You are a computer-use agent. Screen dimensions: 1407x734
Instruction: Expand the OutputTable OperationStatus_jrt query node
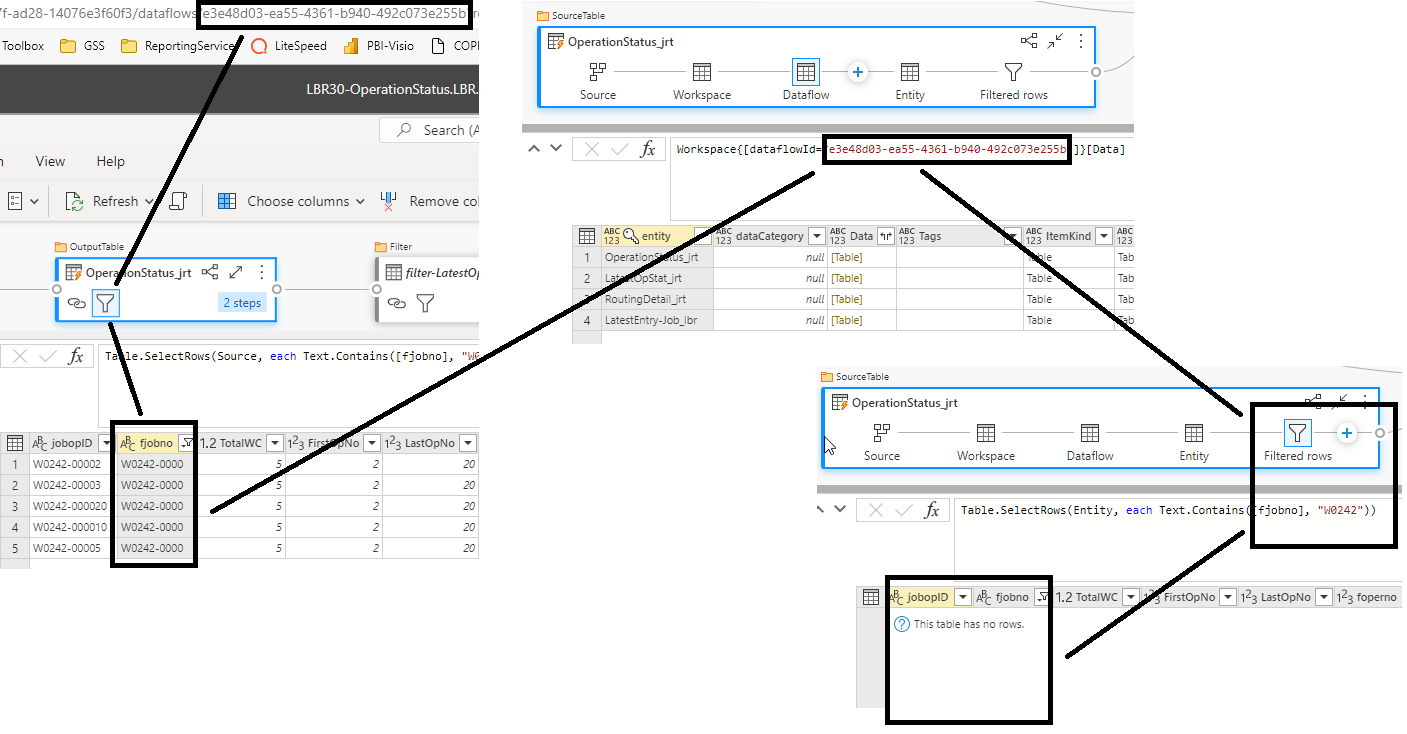coord(236,272)
